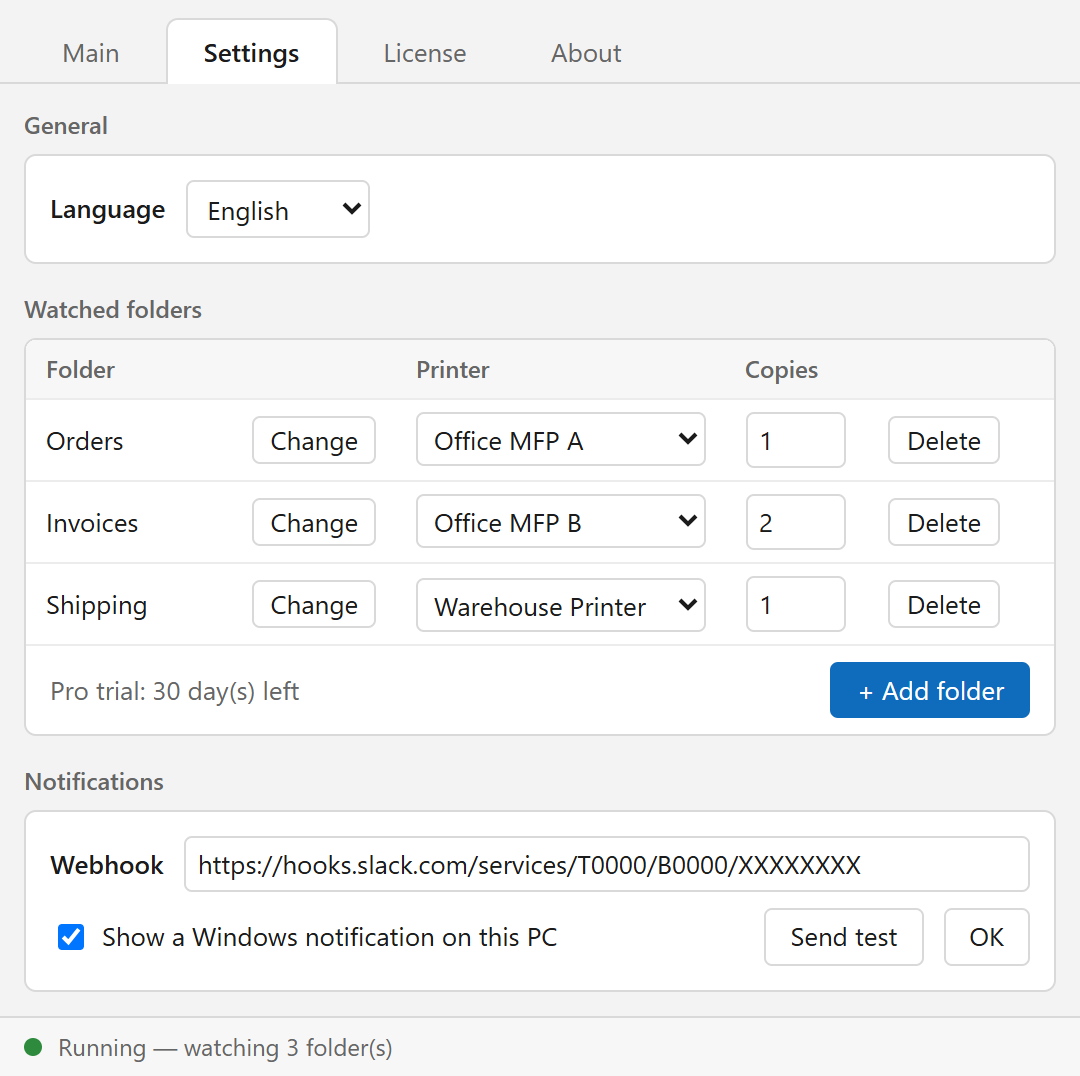Switch to the Main tab

91,53
